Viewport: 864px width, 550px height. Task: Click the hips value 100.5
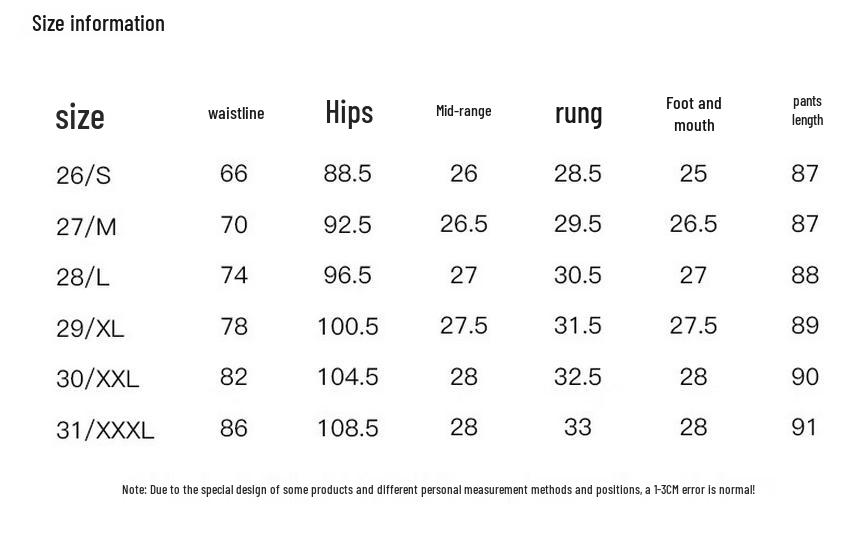(348, 326)
